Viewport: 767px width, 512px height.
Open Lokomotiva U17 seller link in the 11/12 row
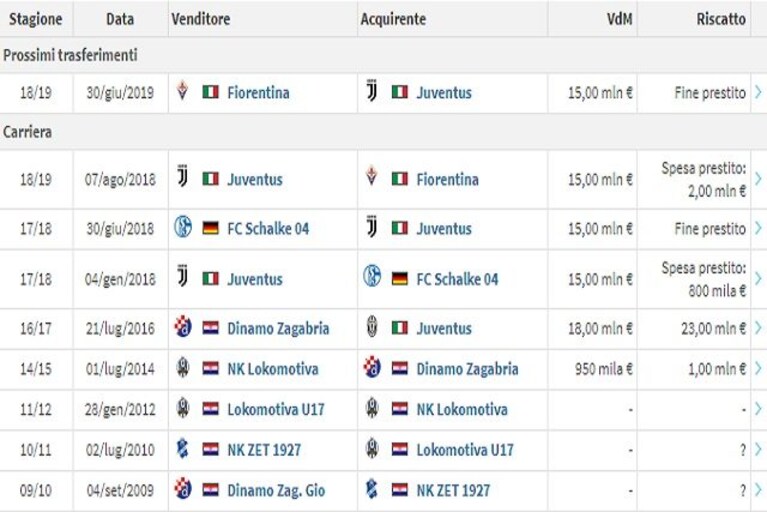coord(276,409)
